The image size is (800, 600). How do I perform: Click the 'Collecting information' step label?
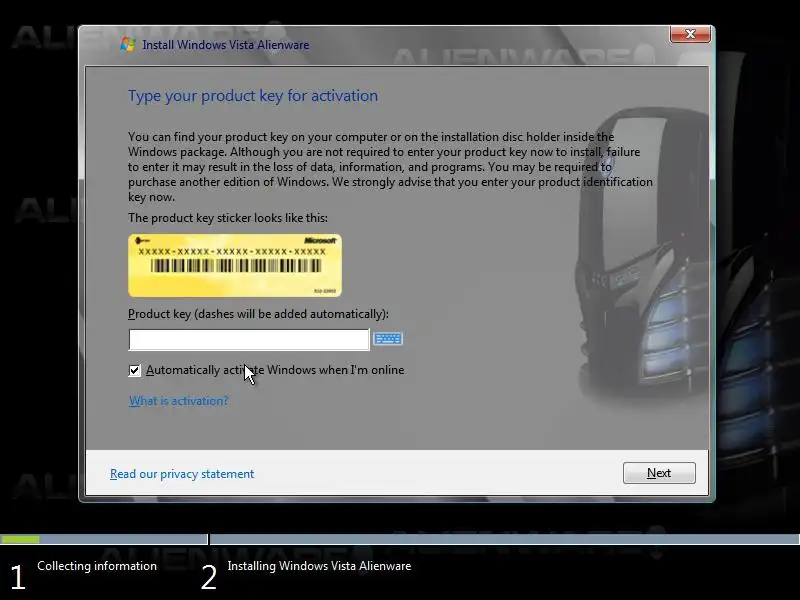coord(97,566)
